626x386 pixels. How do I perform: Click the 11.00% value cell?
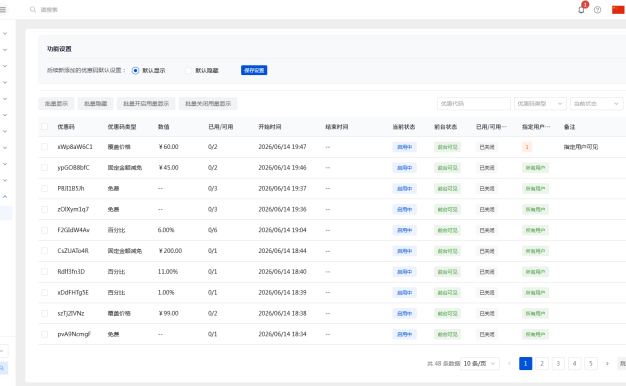(168, 271)
